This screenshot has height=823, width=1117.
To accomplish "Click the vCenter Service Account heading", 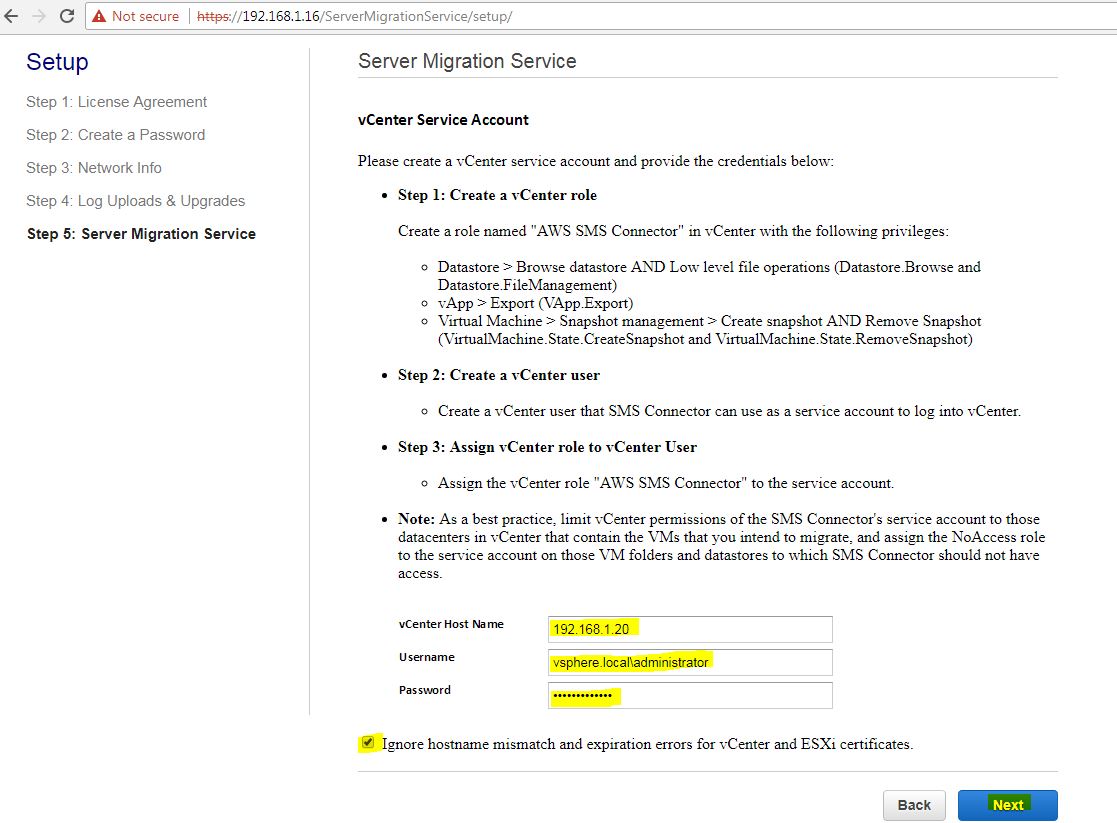I will (443, 120).
